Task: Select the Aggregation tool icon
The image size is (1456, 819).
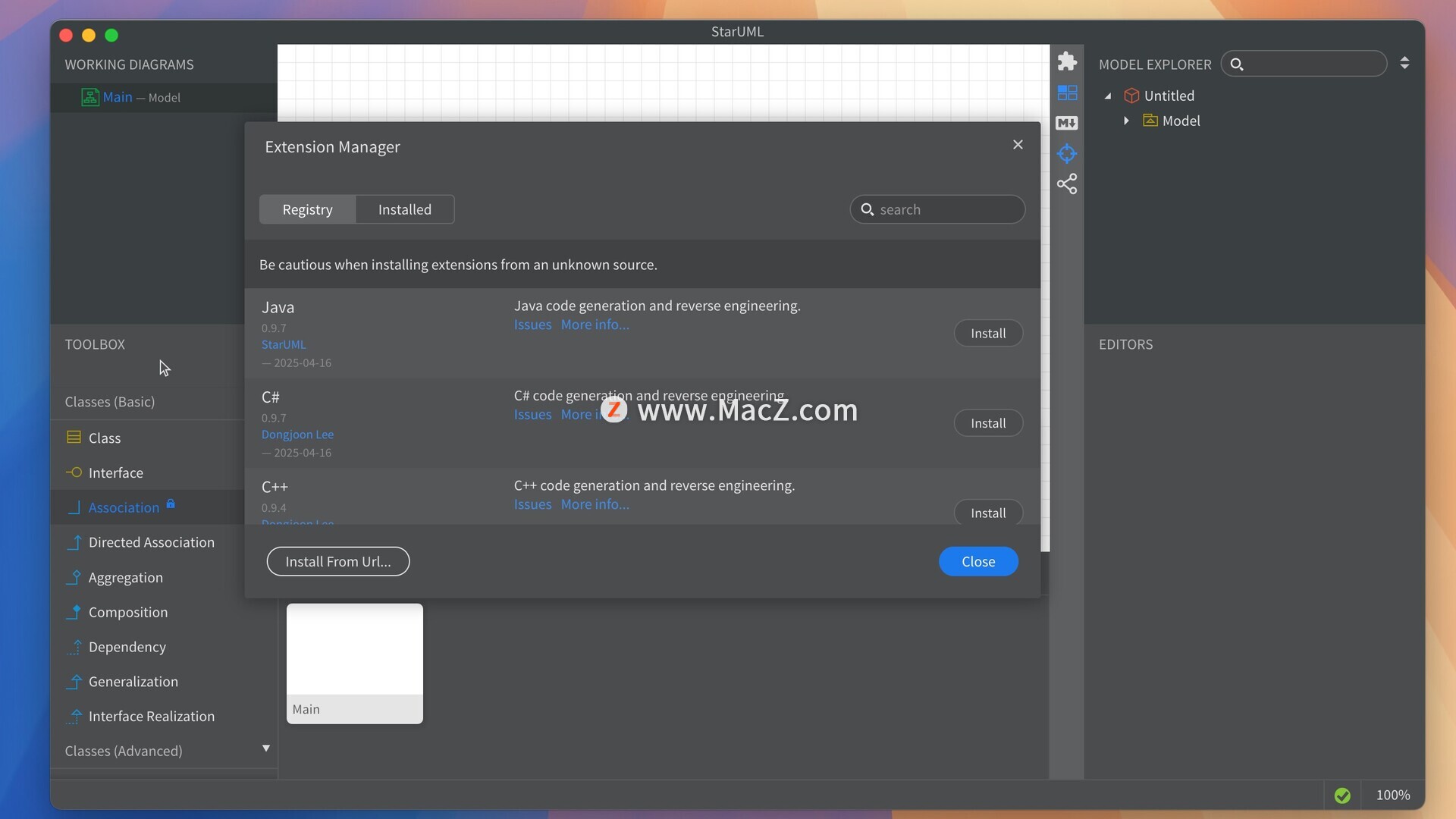Action: coord(74,577)
